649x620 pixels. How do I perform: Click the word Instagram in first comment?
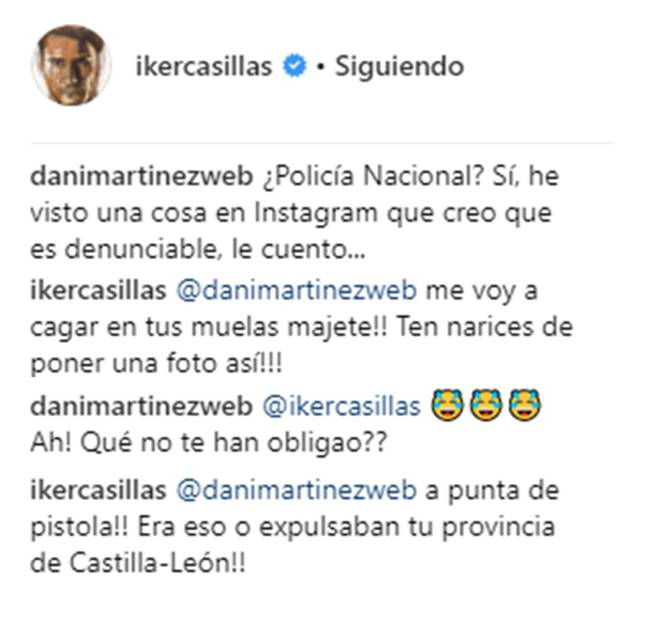point(316,215)
